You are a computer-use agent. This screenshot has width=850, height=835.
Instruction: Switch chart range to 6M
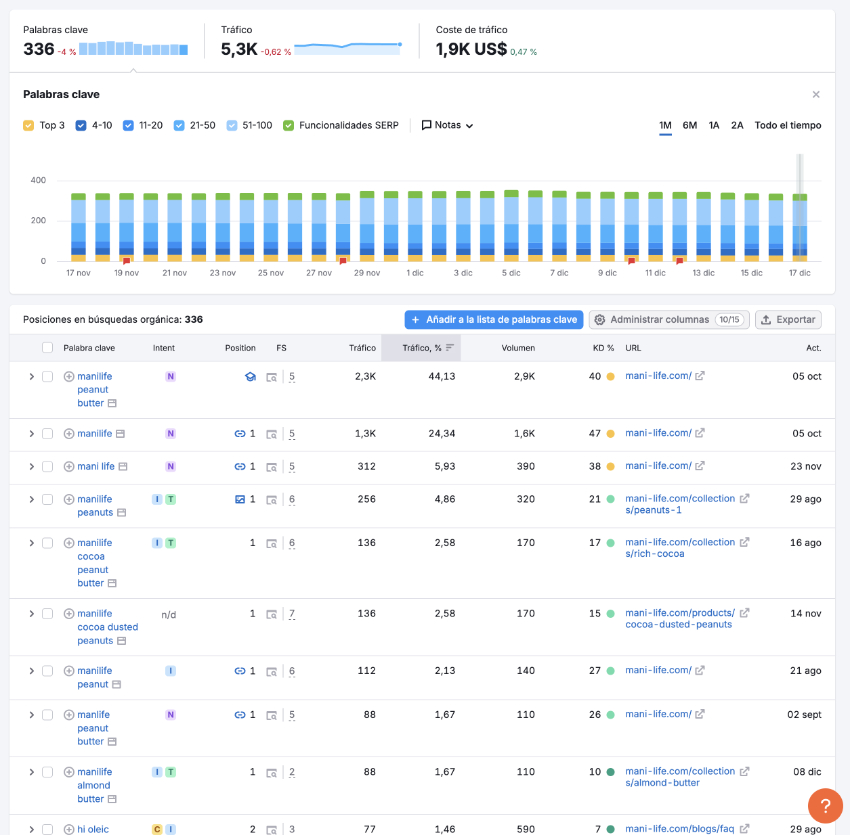coord(690,125)
